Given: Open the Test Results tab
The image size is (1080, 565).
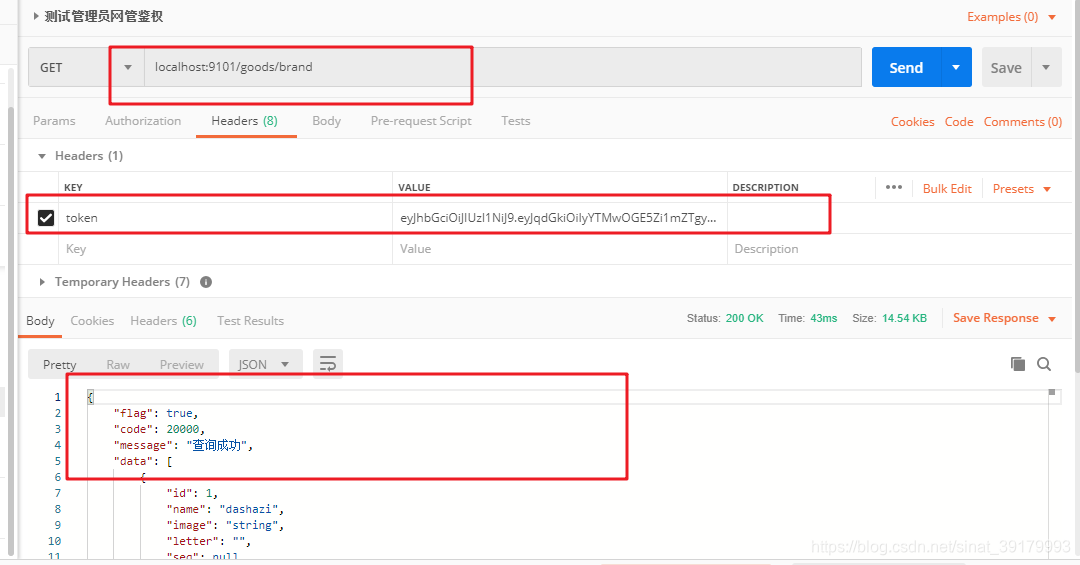Looking at the screenshot, I should tap(250, 320).
